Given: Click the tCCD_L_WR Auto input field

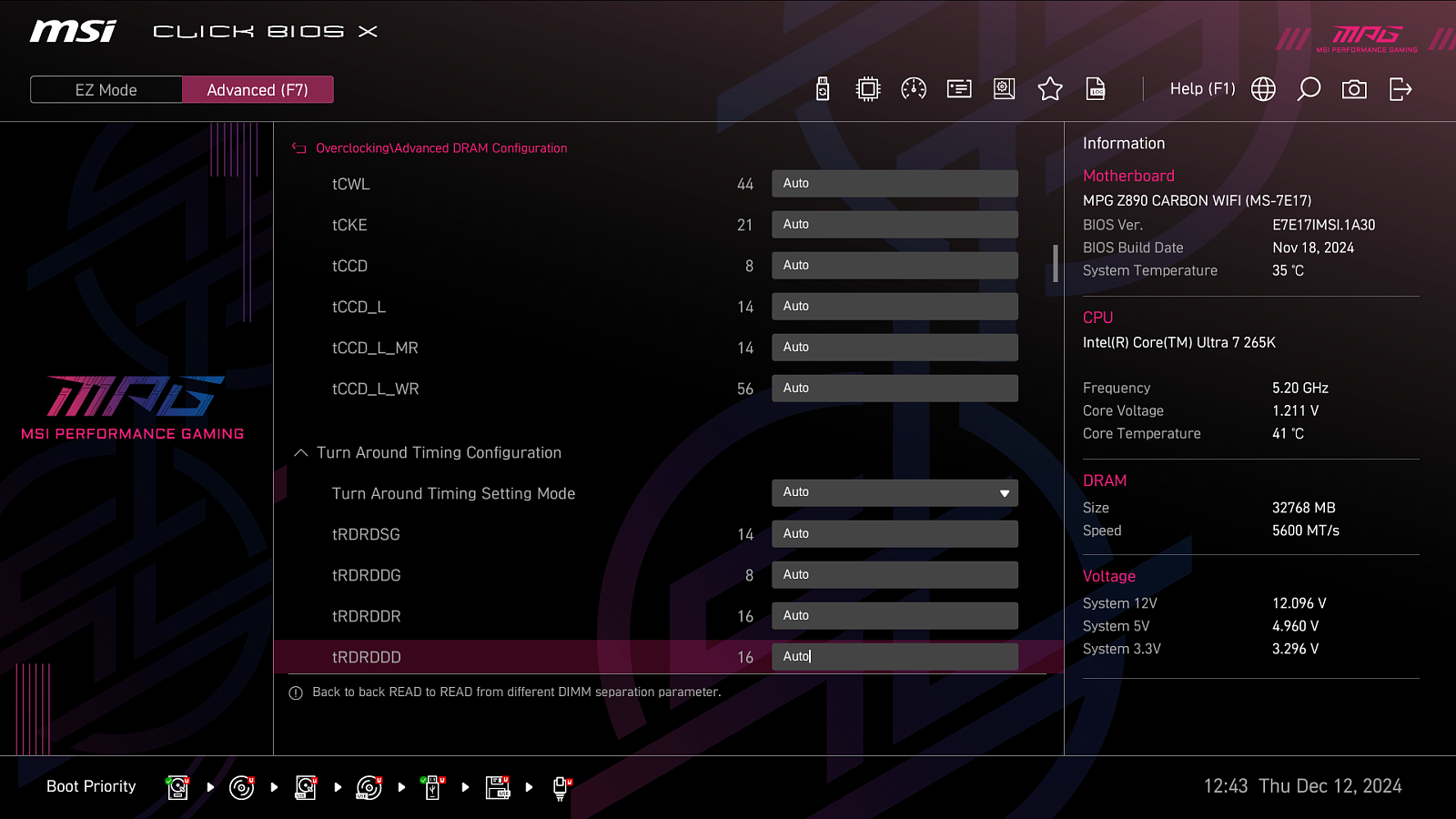Looking at the screenshot, I should click(895, 388).
